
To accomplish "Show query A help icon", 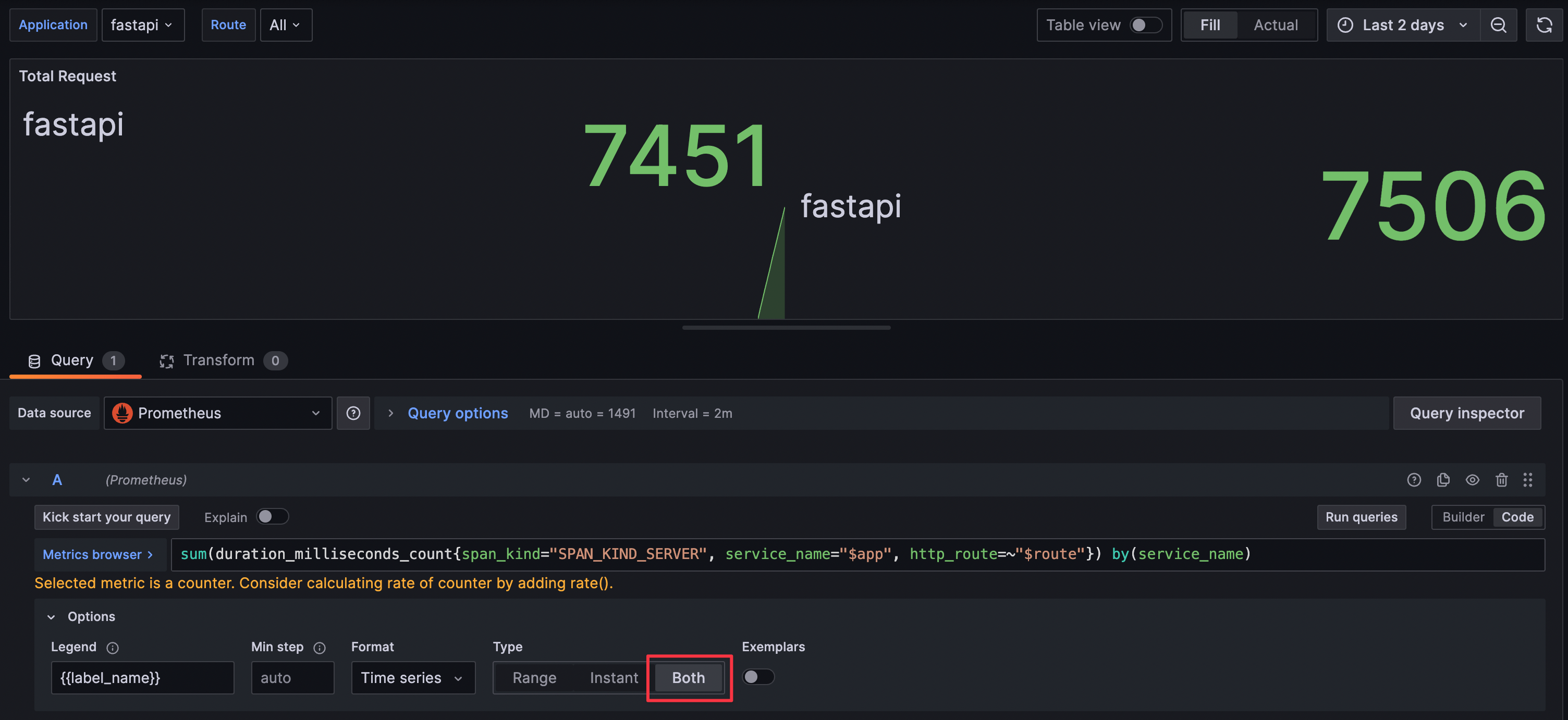I will tap(1413, 480).
